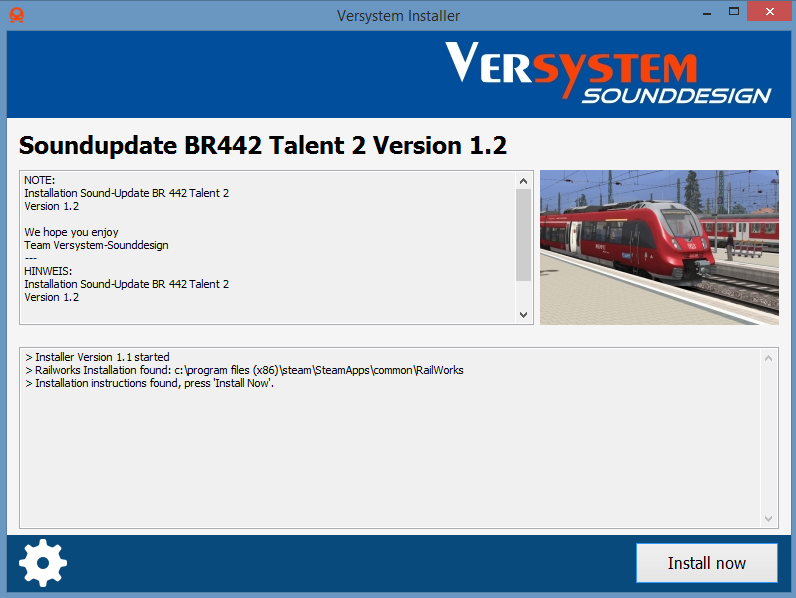Close the Versystem Installer window
796x598 pixels.
point(770,12)
